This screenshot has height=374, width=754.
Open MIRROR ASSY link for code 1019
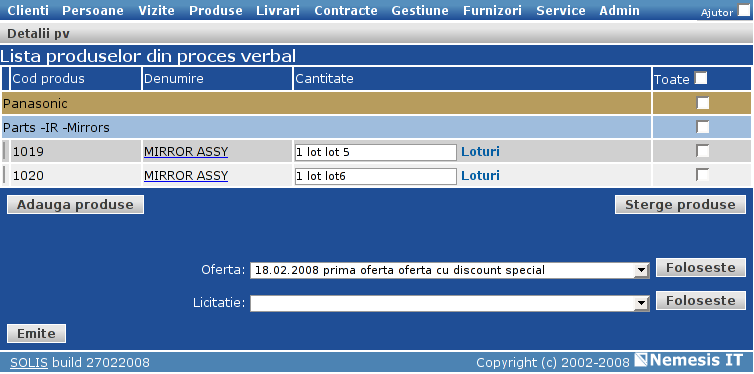[186, 152]
